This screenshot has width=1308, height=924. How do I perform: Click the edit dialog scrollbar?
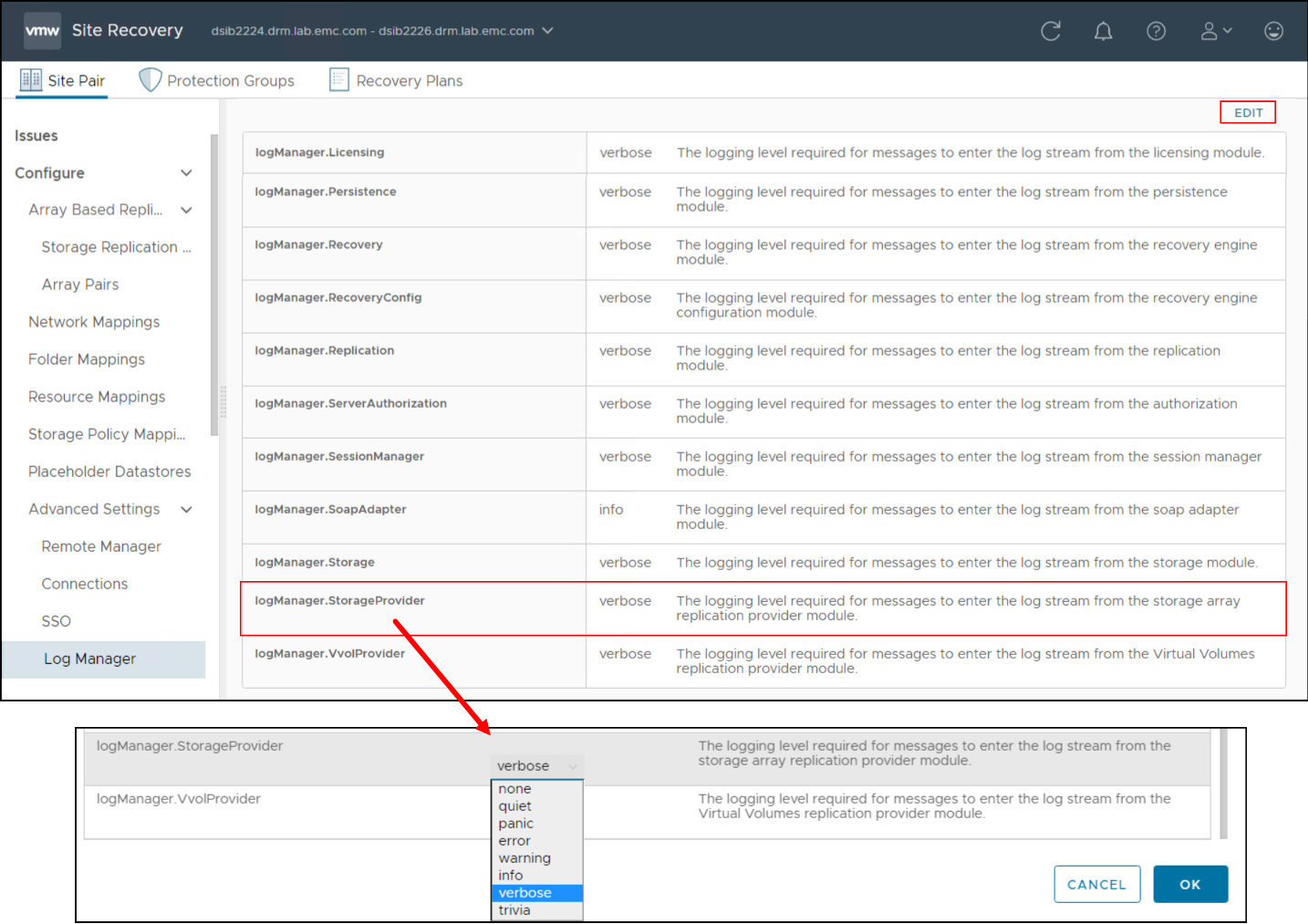[1223, 784]
